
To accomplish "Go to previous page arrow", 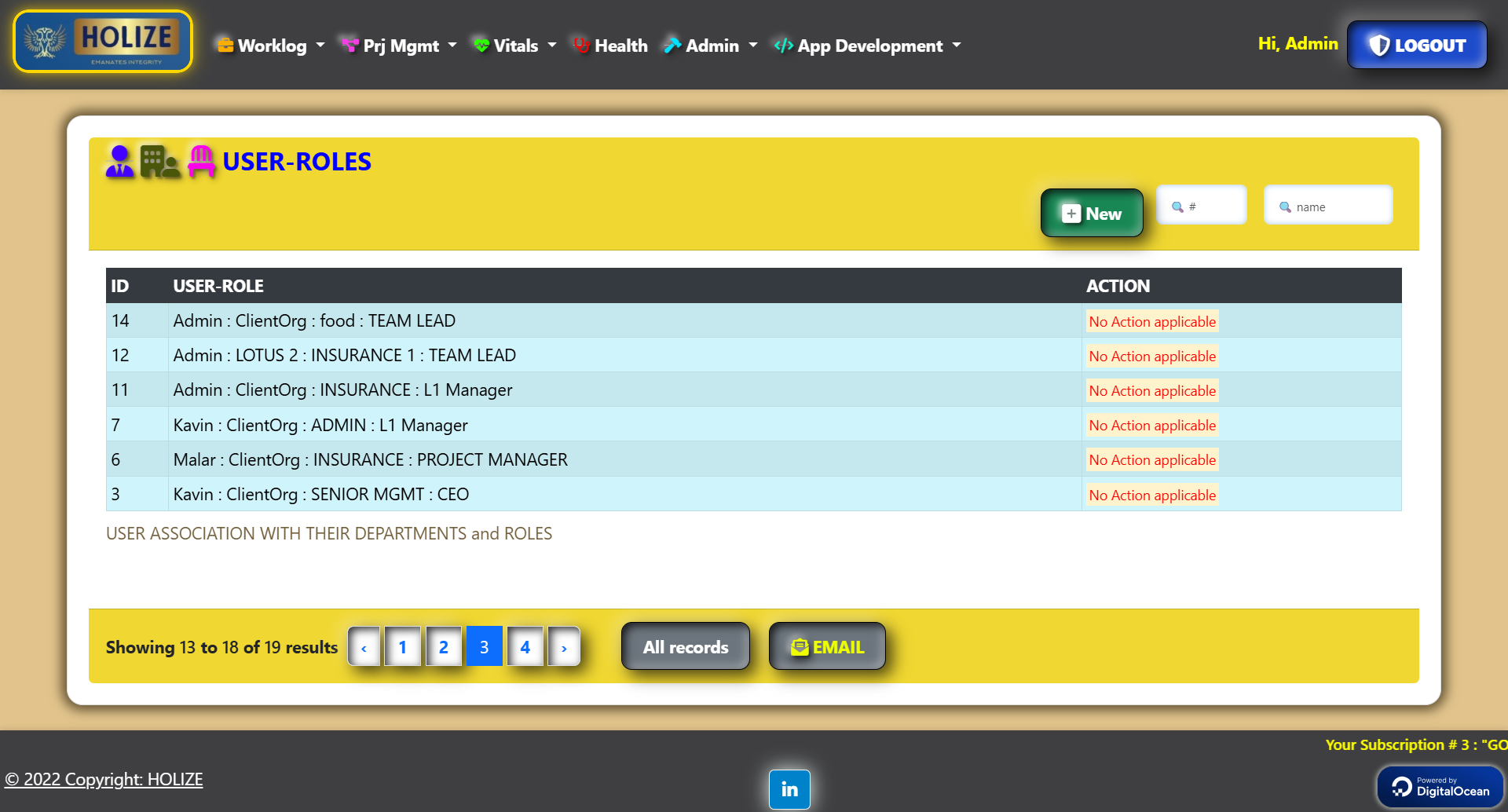I will (x=364, y=646).
